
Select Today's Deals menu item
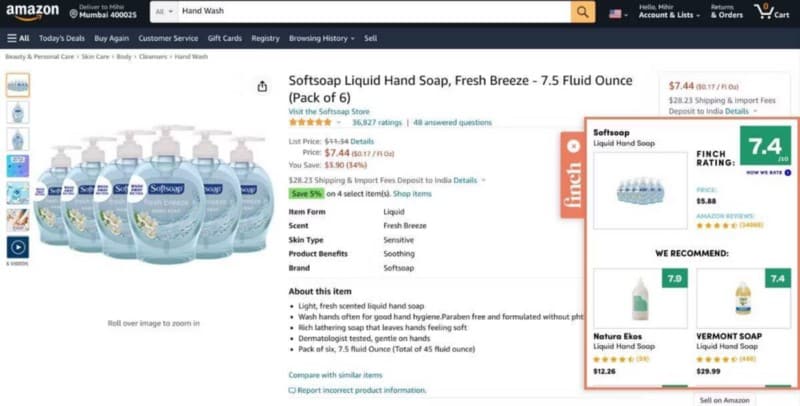pos(62,38)
